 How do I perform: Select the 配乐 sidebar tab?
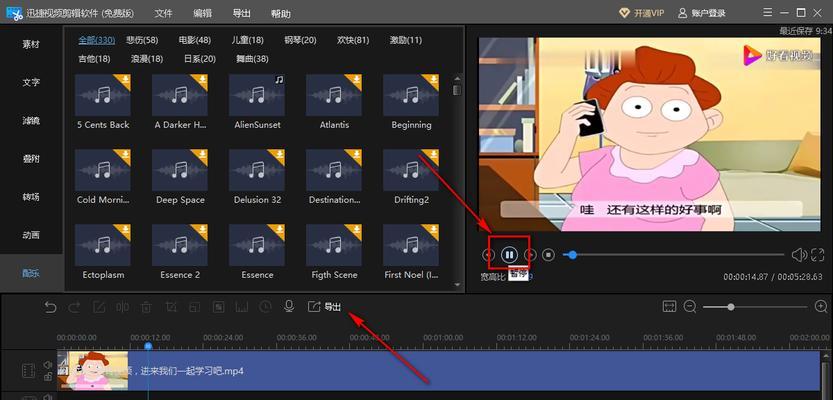coord(31,273)
